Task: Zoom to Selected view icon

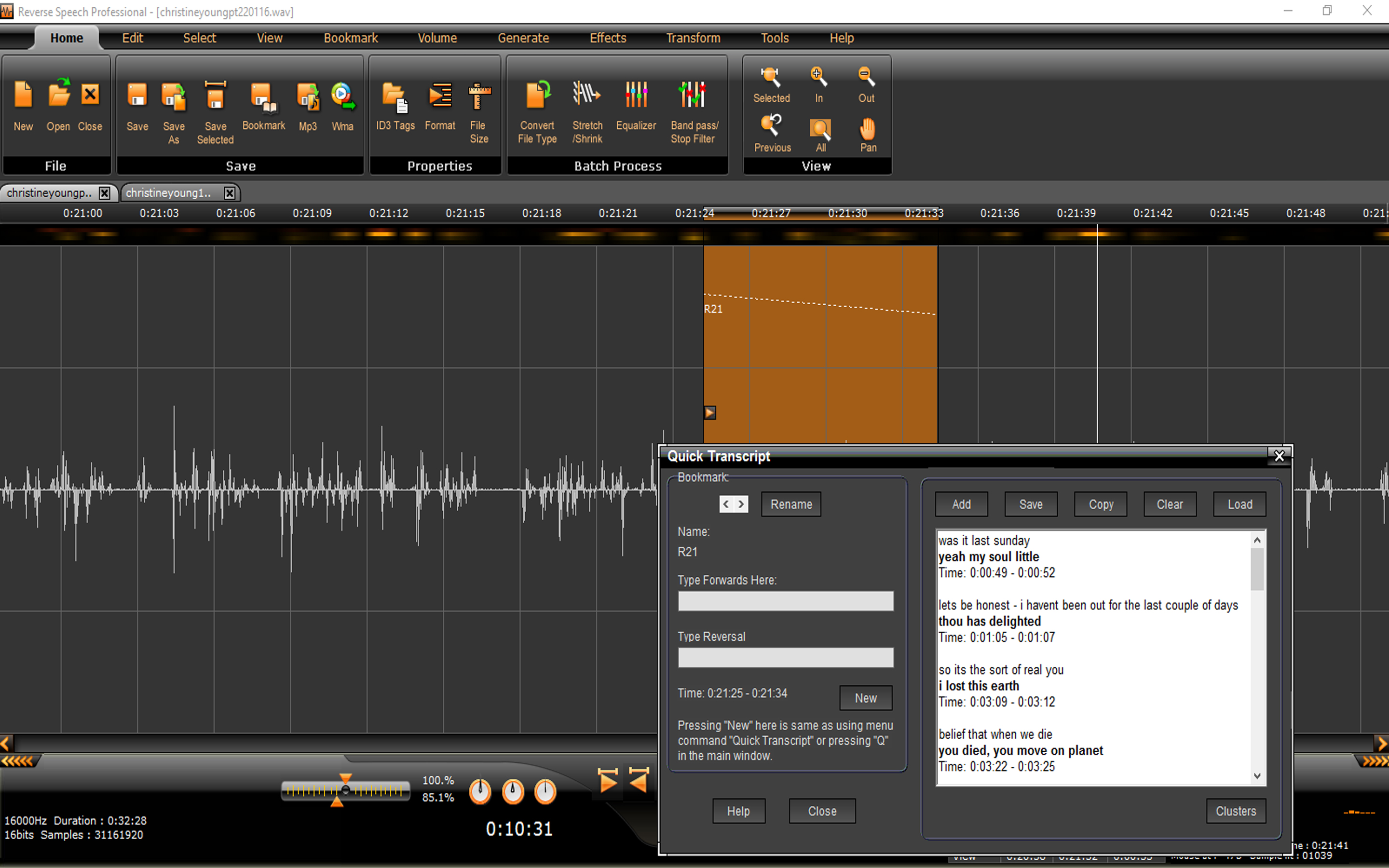Action: coord(771,76)
